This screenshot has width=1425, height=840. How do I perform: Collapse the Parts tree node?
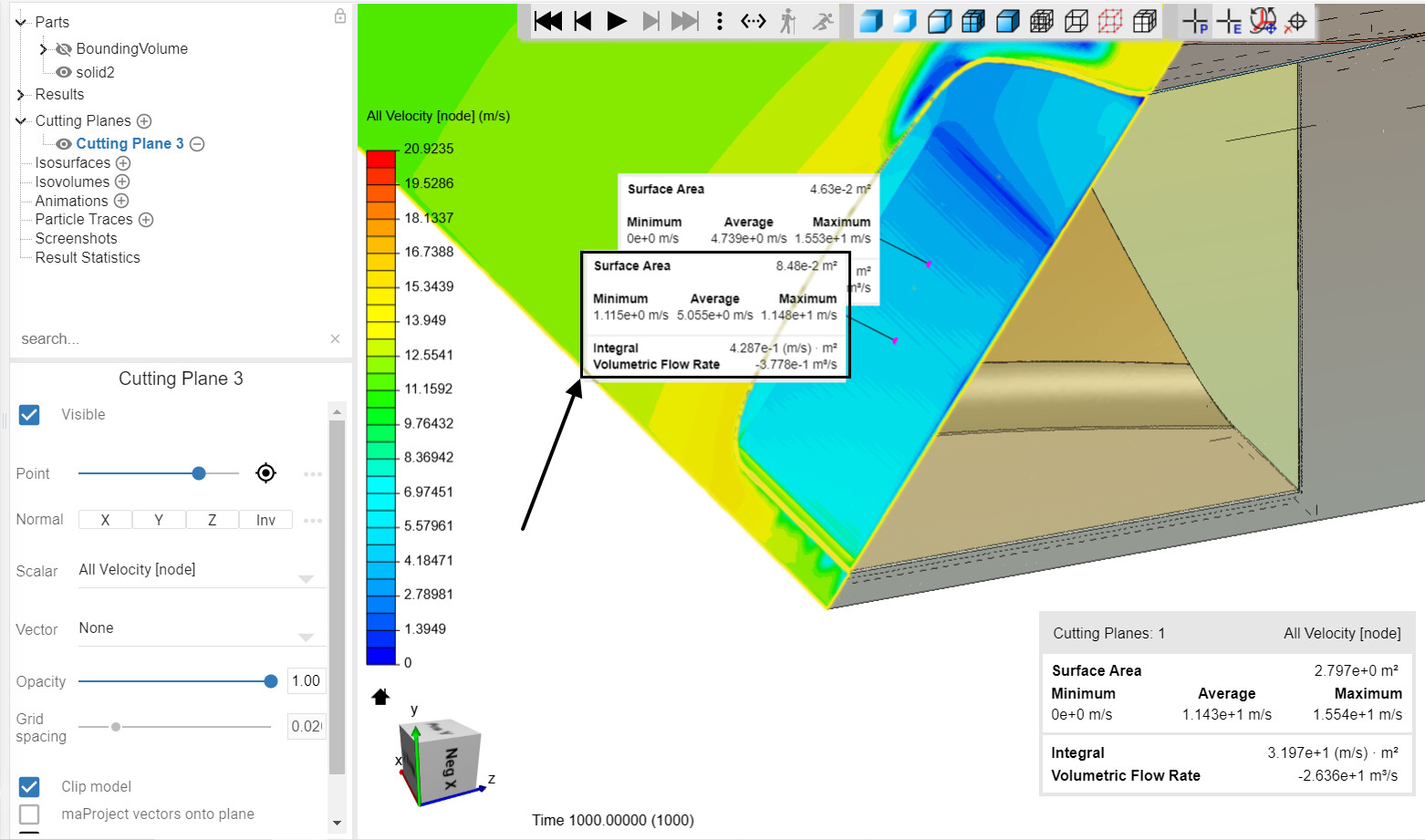[21, 22]
